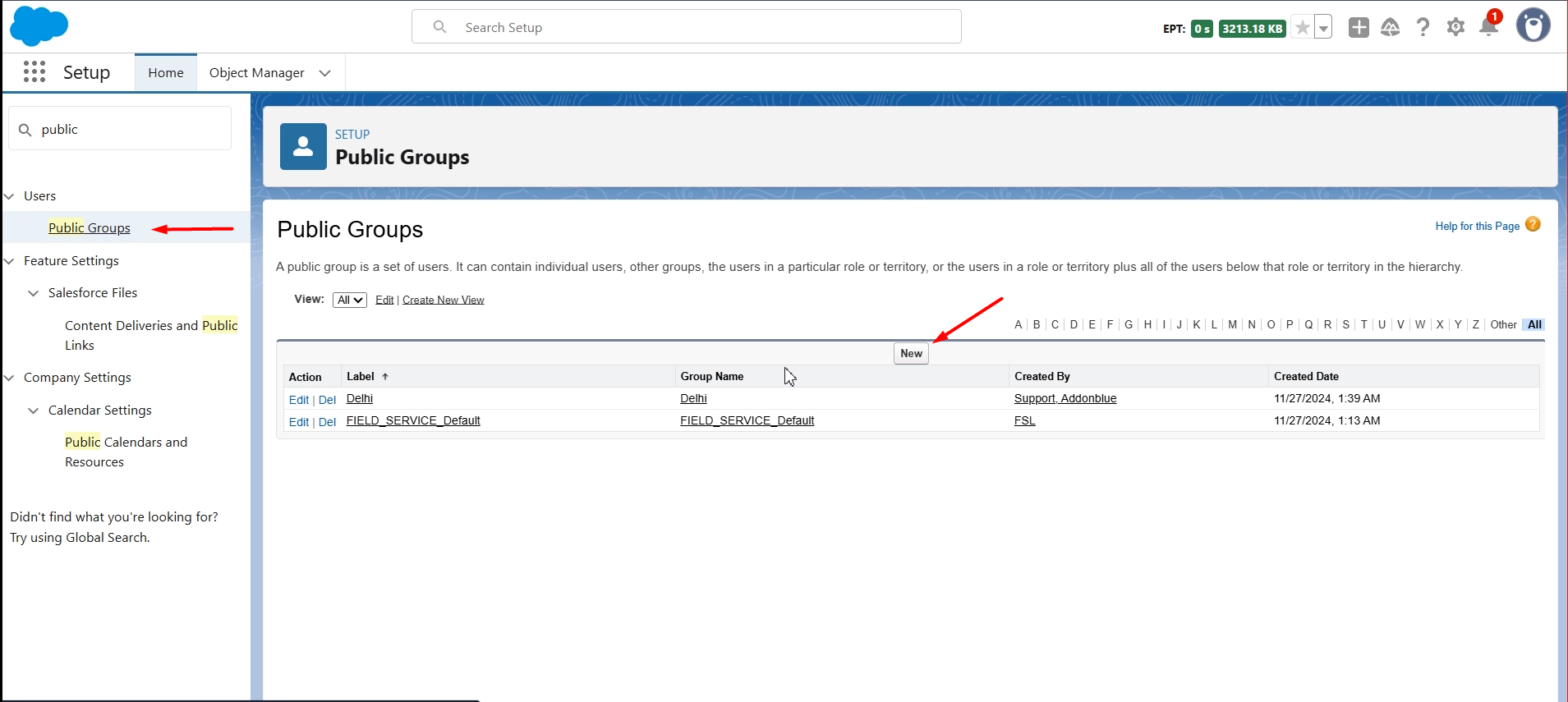1568x702 pixels.
Task: Open Global Actions plus icon
Action: 1359,27
